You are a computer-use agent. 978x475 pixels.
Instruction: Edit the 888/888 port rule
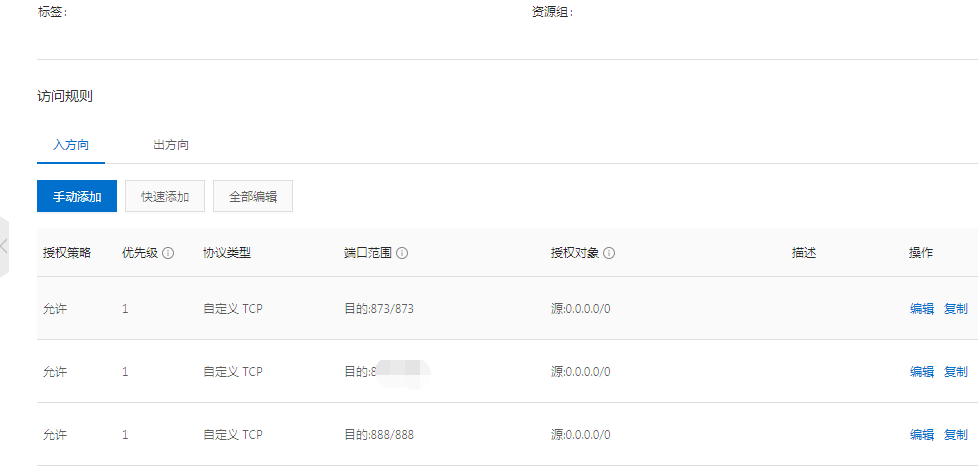(x=922, y=434)
